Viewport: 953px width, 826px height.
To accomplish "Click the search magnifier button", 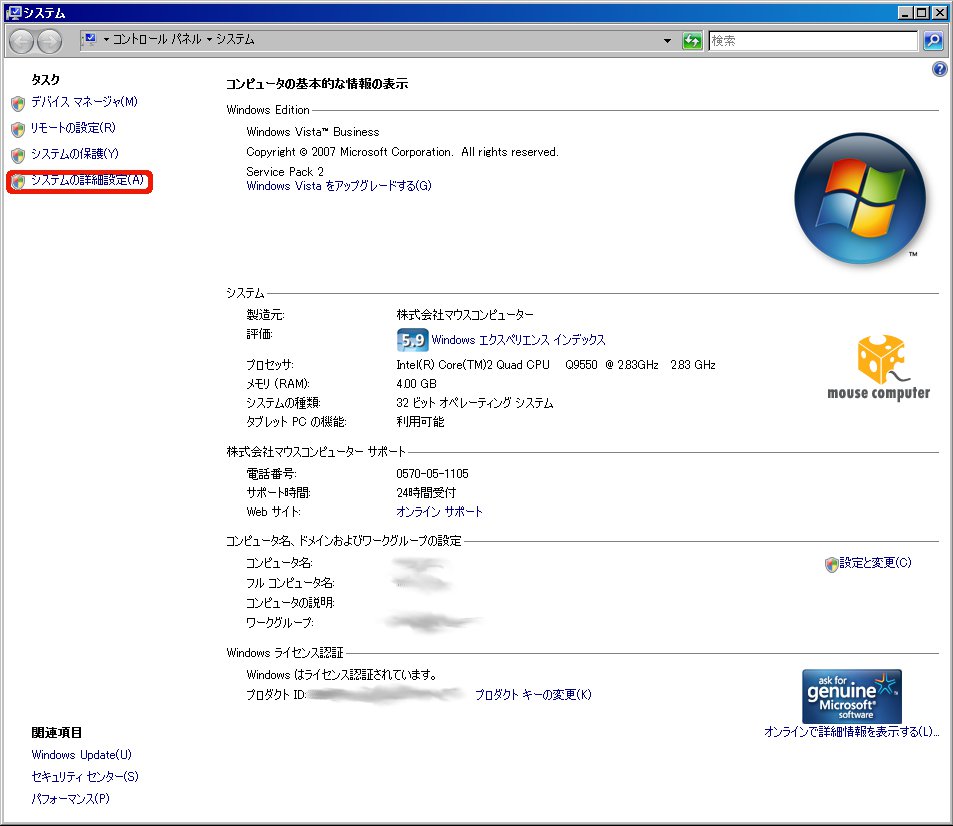I will pyautogui.click(x=933, y=41).
